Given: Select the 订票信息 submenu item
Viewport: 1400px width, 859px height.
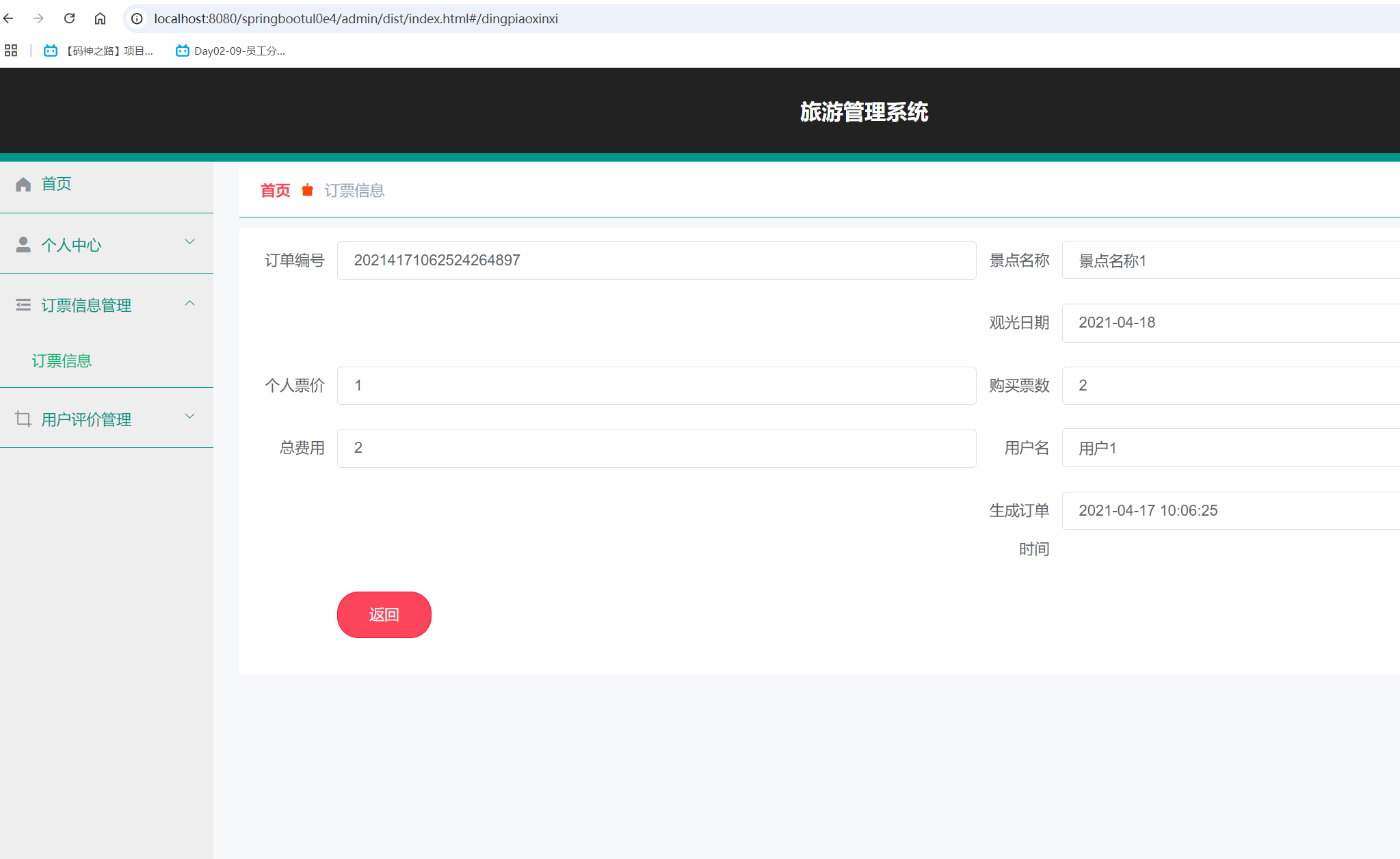Looking at the screenshot, I should pos(62,360).
